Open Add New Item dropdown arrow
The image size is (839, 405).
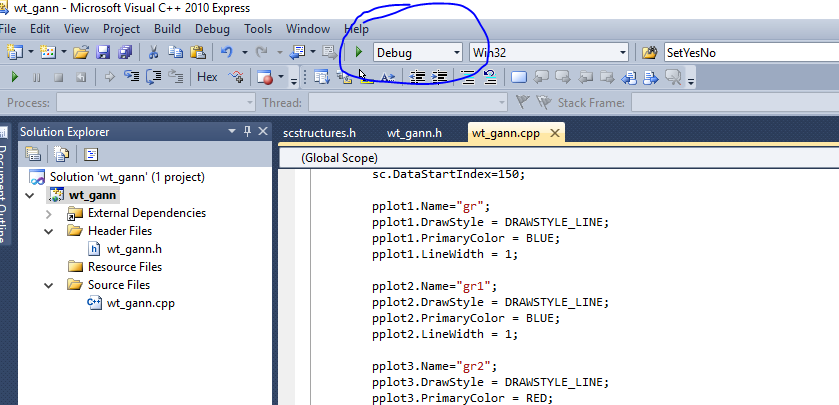pos(64,52)
